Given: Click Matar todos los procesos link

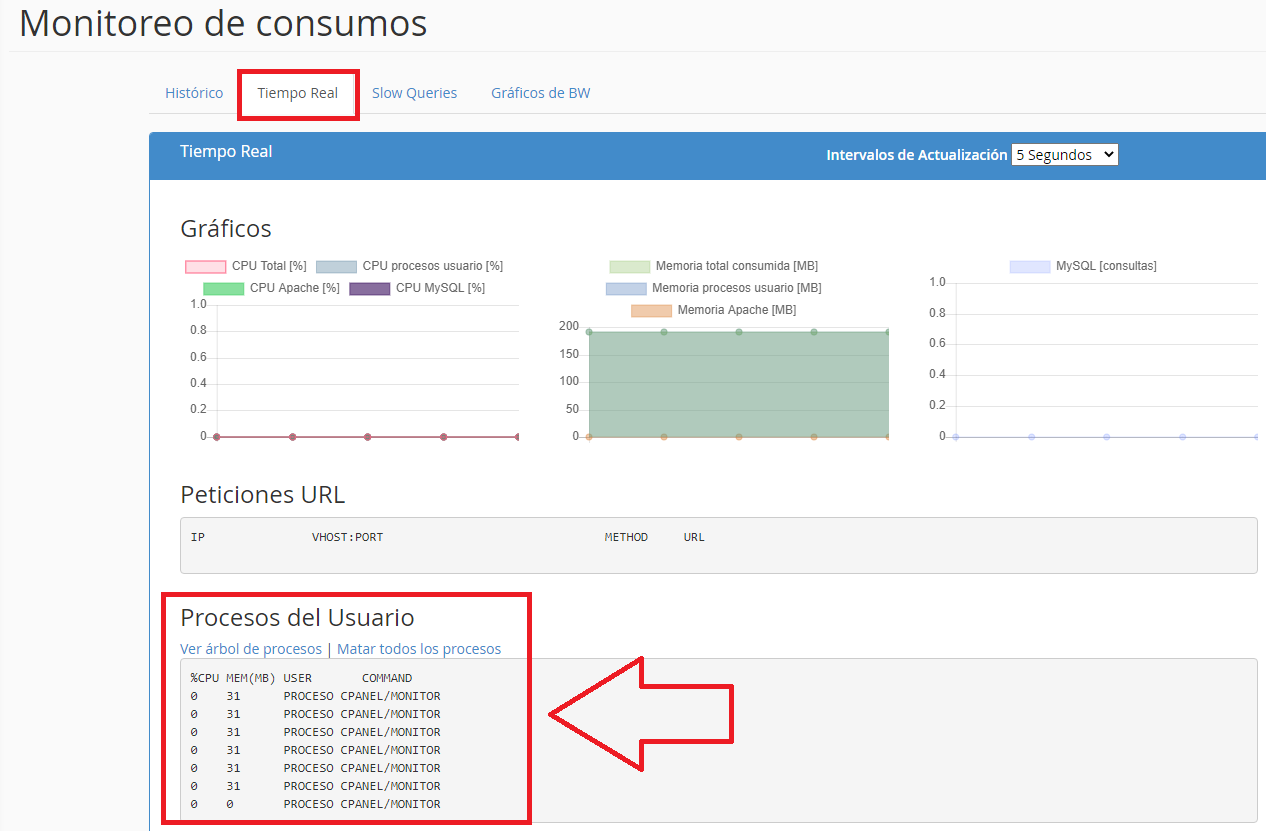Looking at the screenshot, I should pos(419,649).
